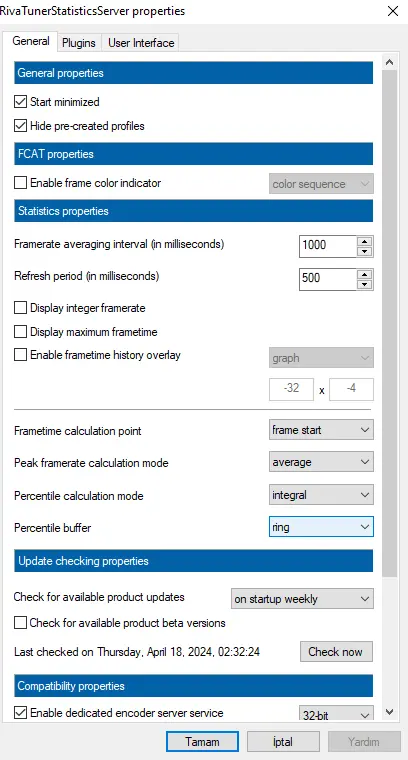Image resolution: width=408 pixels, height=760 pixels.
Task: Click Check for available product updates label
Action: 99,597
